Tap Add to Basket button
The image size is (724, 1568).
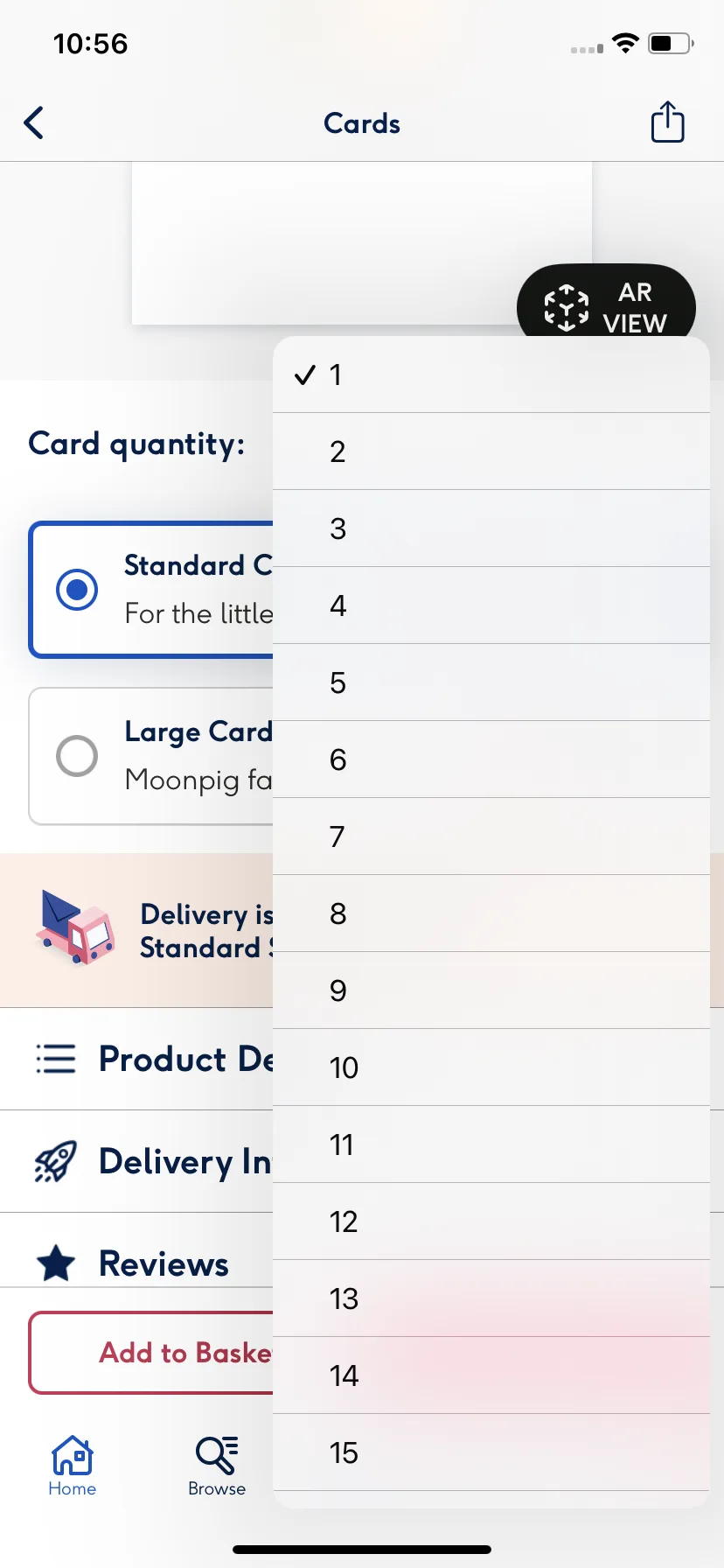pos(151,1353)
